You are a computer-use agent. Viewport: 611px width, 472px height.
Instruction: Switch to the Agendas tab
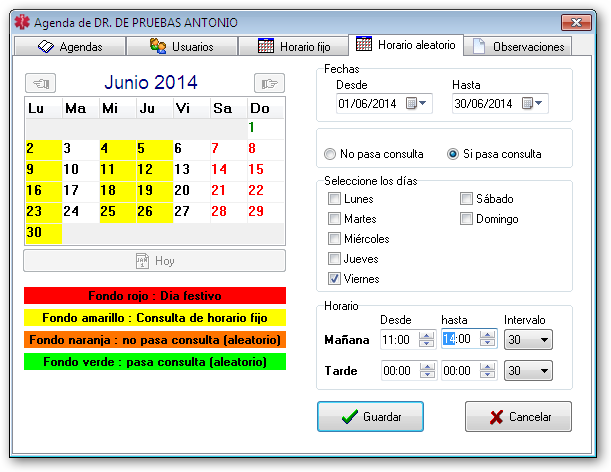(x=70, y=46)
